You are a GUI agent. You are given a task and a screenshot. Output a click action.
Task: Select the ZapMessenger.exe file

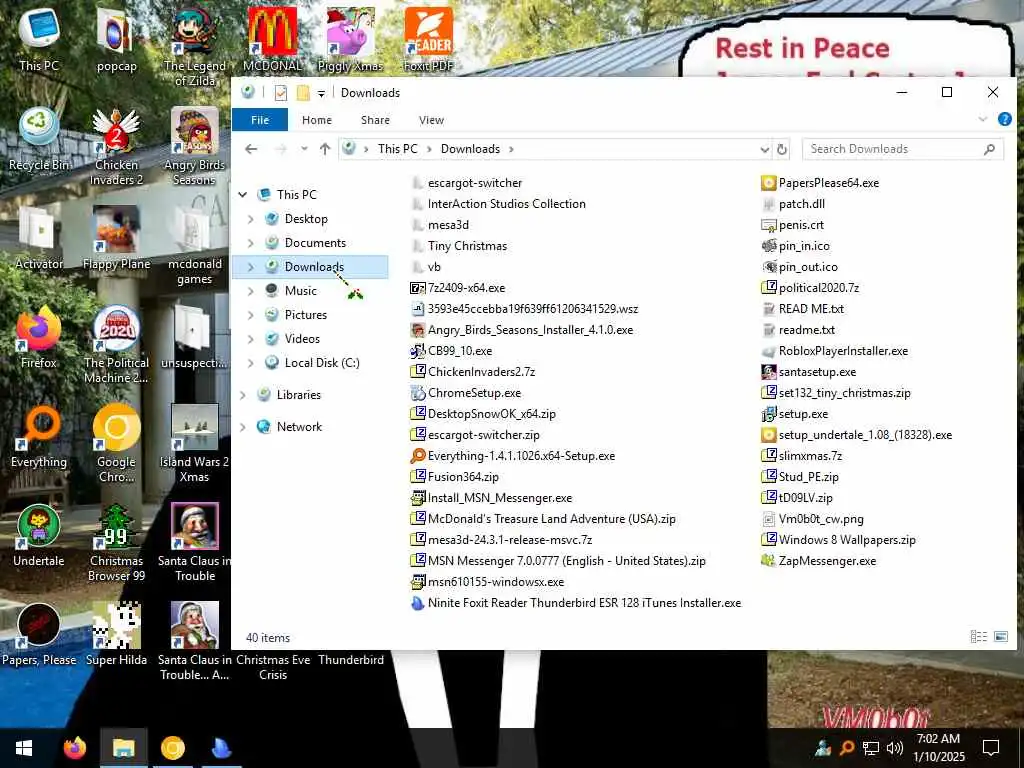click(x=819, y=561)
